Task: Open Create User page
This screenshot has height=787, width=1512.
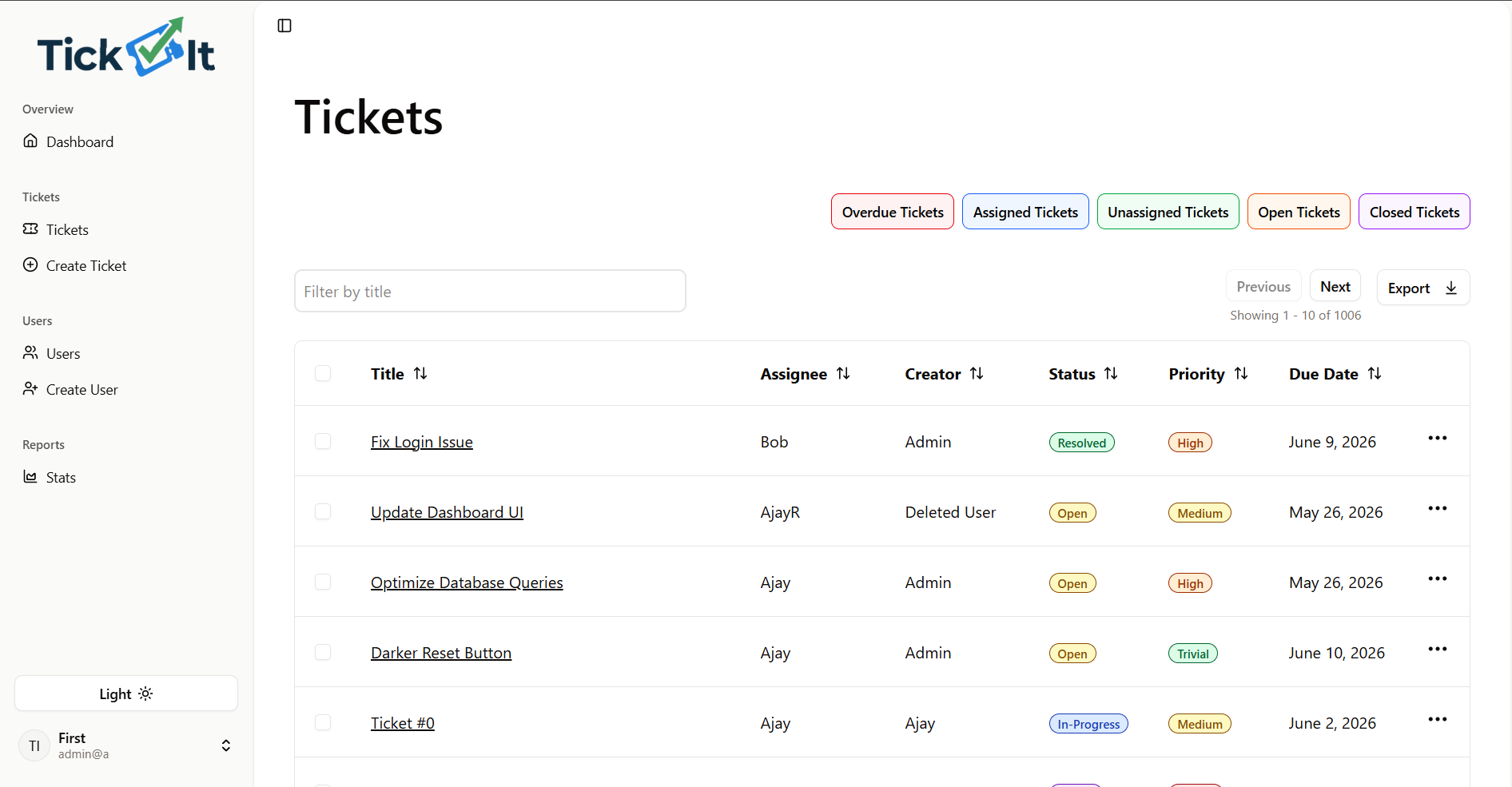Action: [70, 389]
